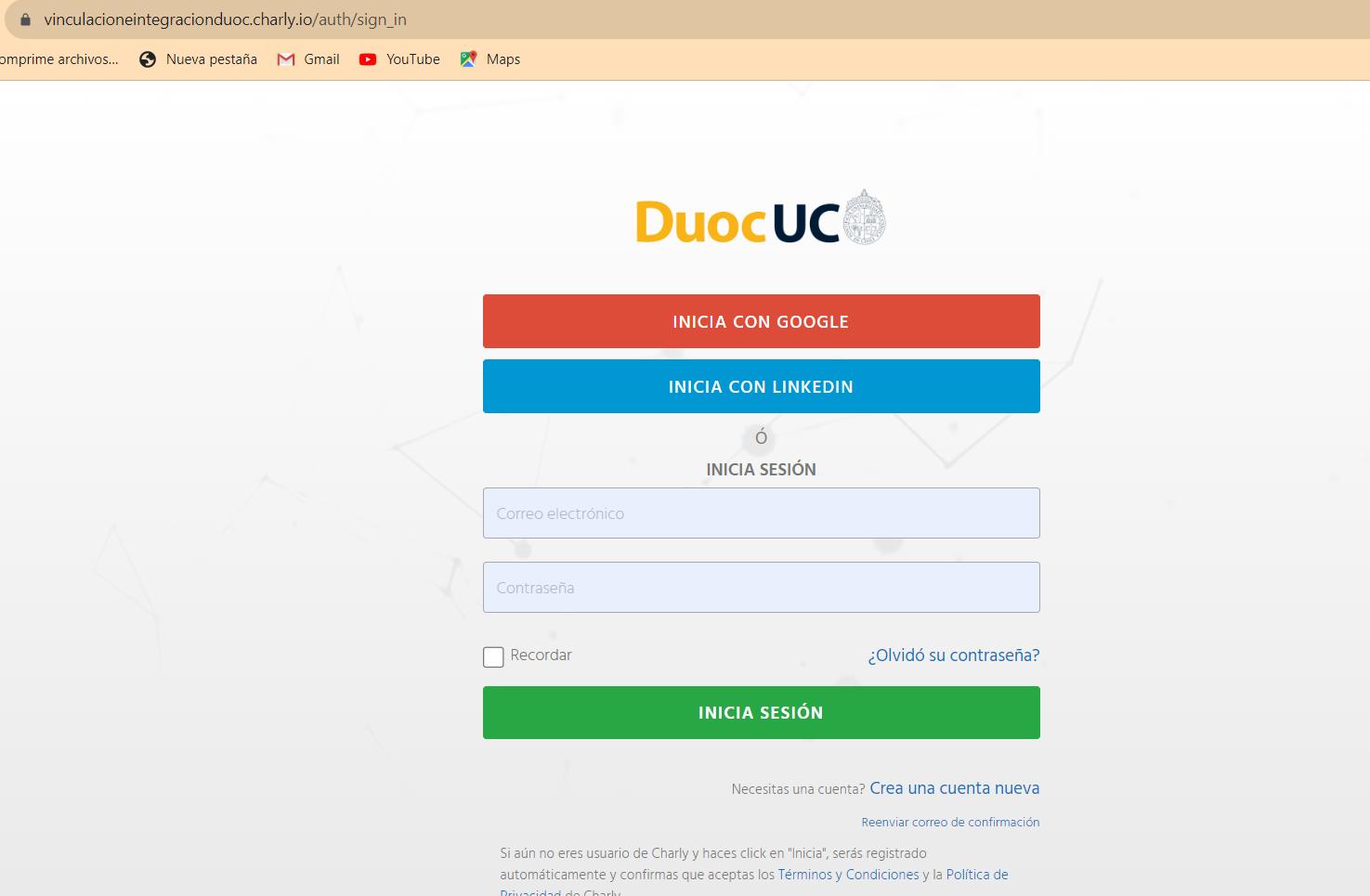Focus the Correo electrónico input field

(x=762, y=513)
